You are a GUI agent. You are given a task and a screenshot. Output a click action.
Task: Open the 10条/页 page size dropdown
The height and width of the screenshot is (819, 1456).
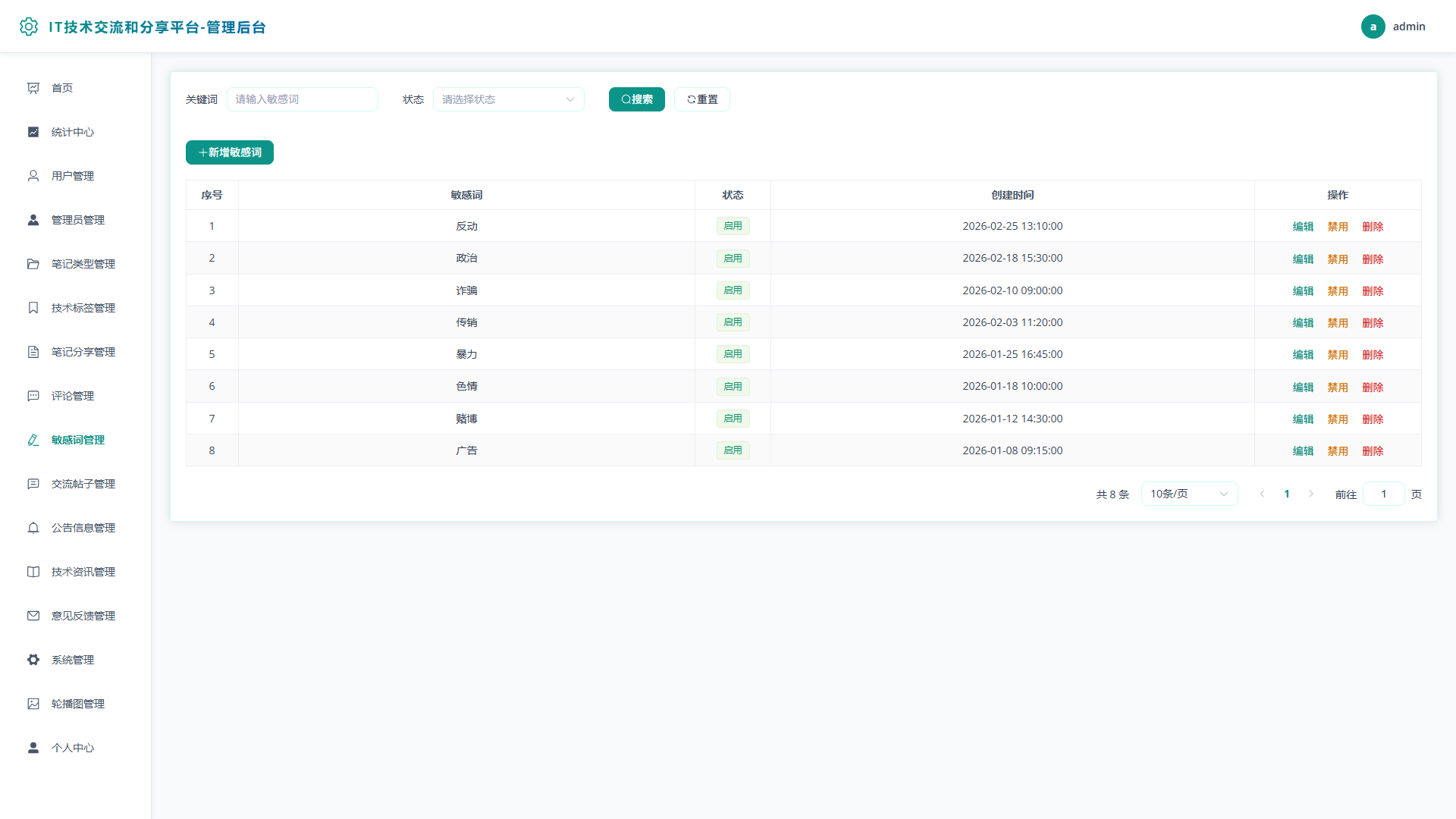1189,494
